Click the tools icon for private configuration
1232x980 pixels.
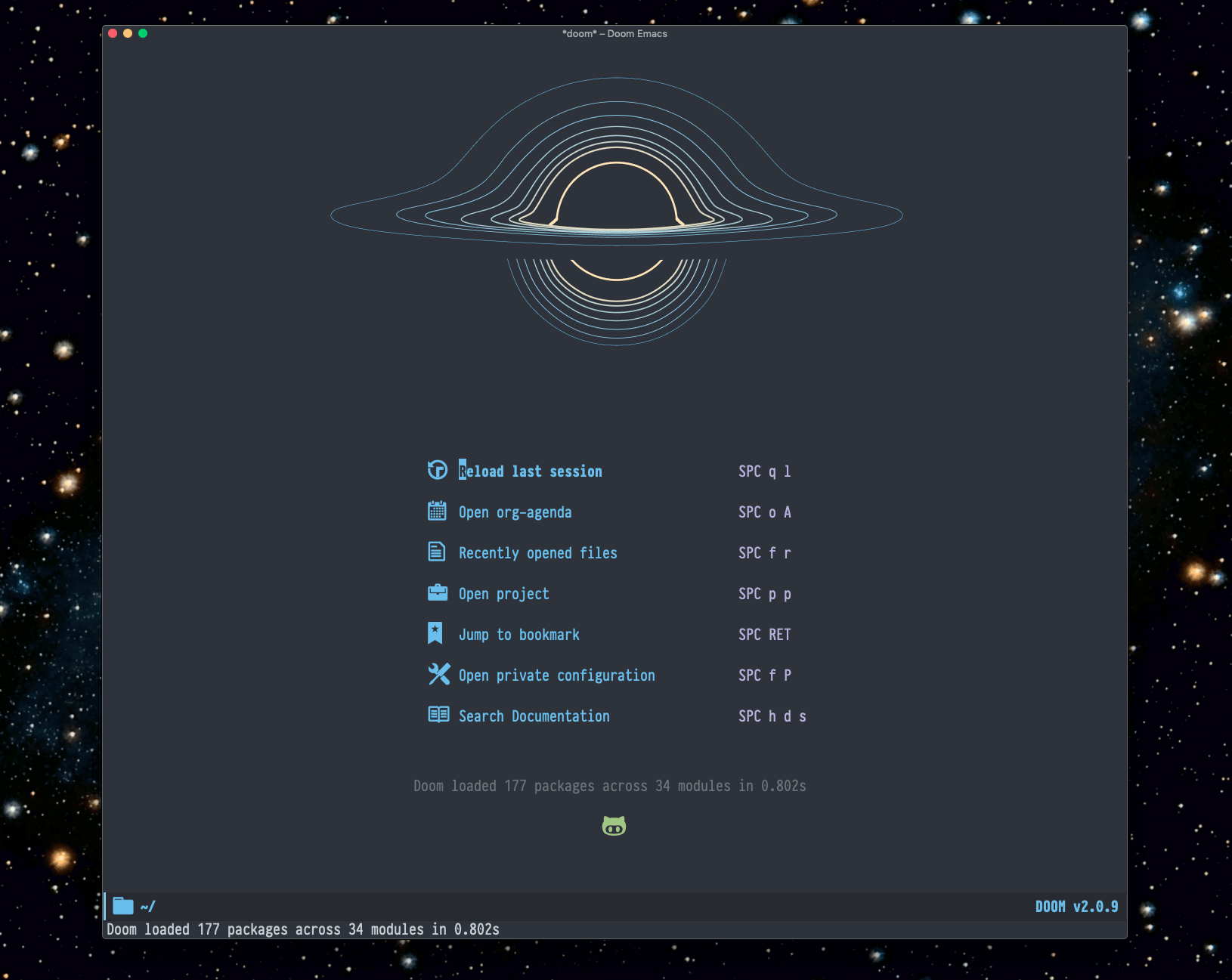(x=438, y=674)
